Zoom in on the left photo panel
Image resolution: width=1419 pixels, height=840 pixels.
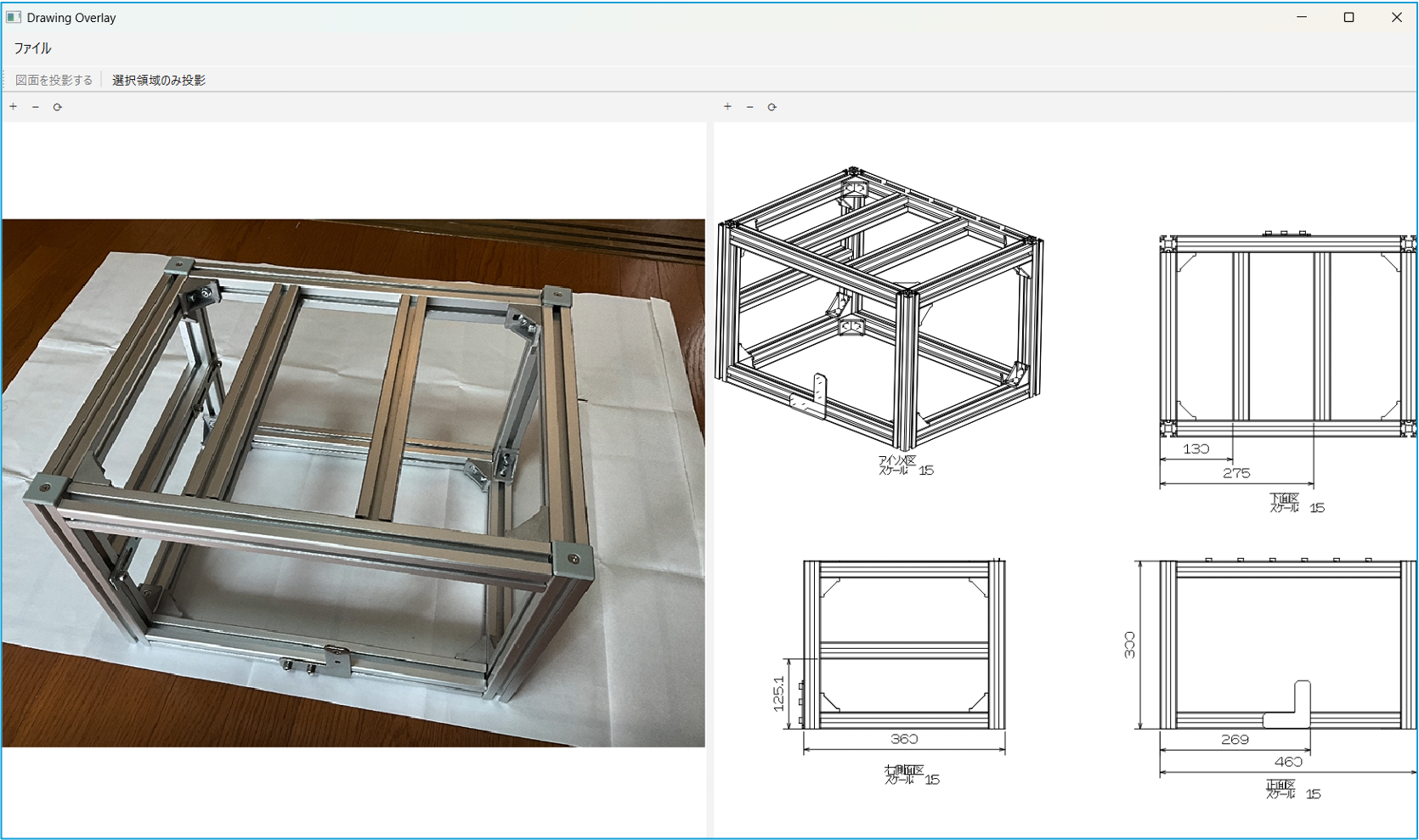(x=14, y=107)
